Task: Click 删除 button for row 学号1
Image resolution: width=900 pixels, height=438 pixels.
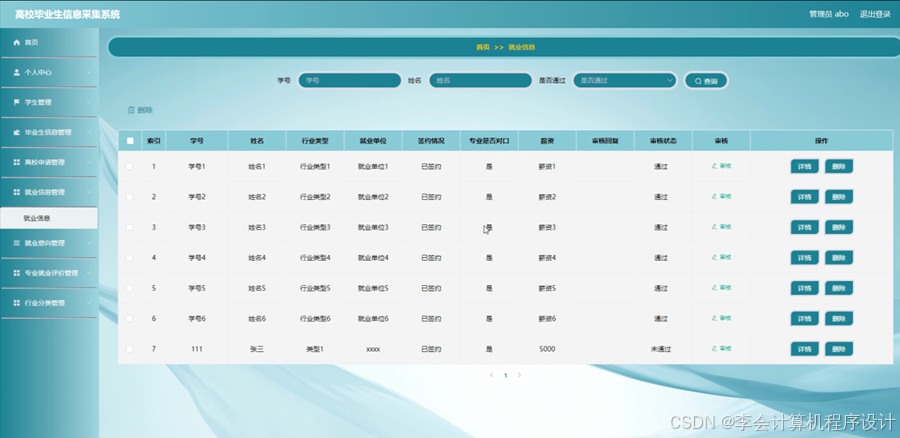Action: coord(839,166)
